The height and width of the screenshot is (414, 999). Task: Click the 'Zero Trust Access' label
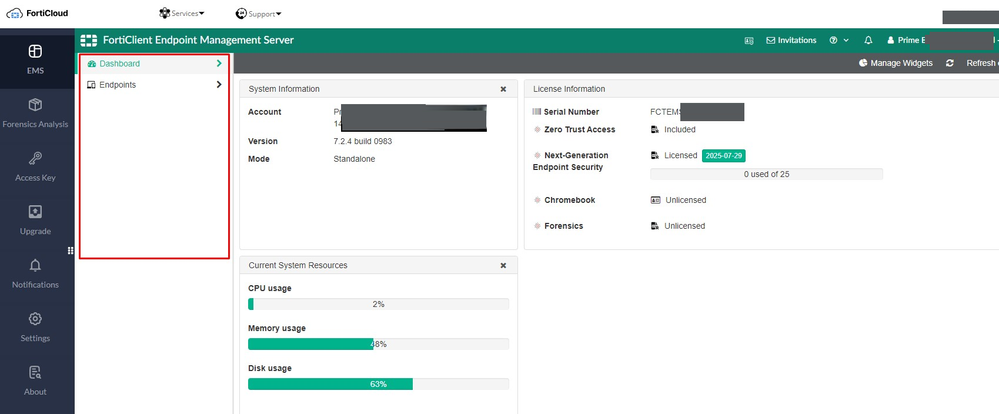[580, 130]
